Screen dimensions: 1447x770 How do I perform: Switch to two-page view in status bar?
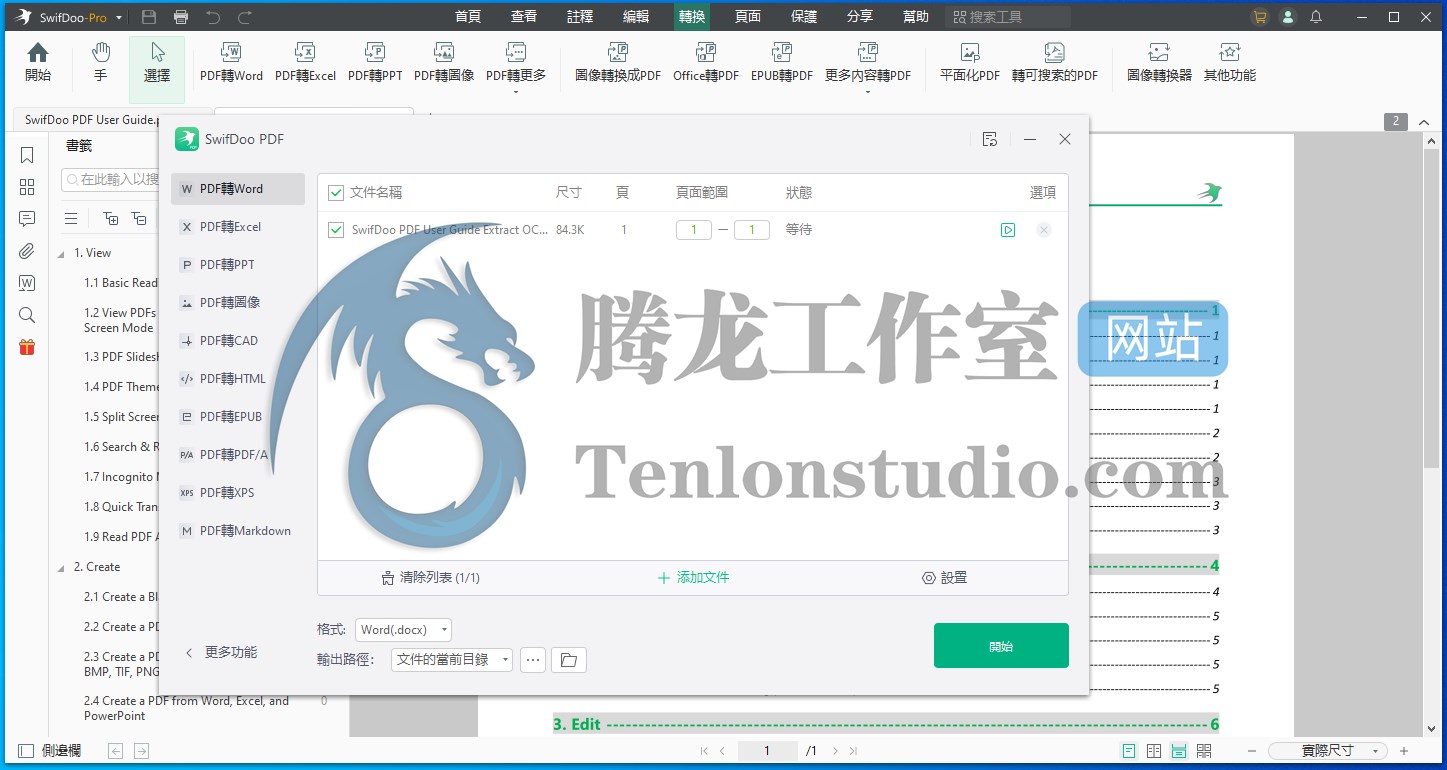pyautogui.click(x=1154, y=750)
